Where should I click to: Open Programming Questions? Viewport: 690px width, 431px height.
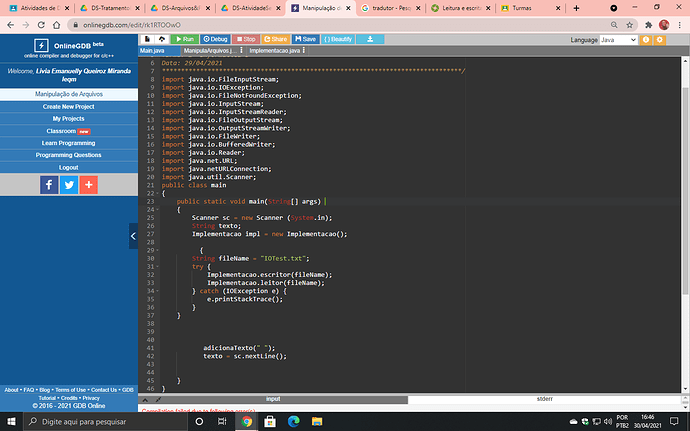pos(69,155)
